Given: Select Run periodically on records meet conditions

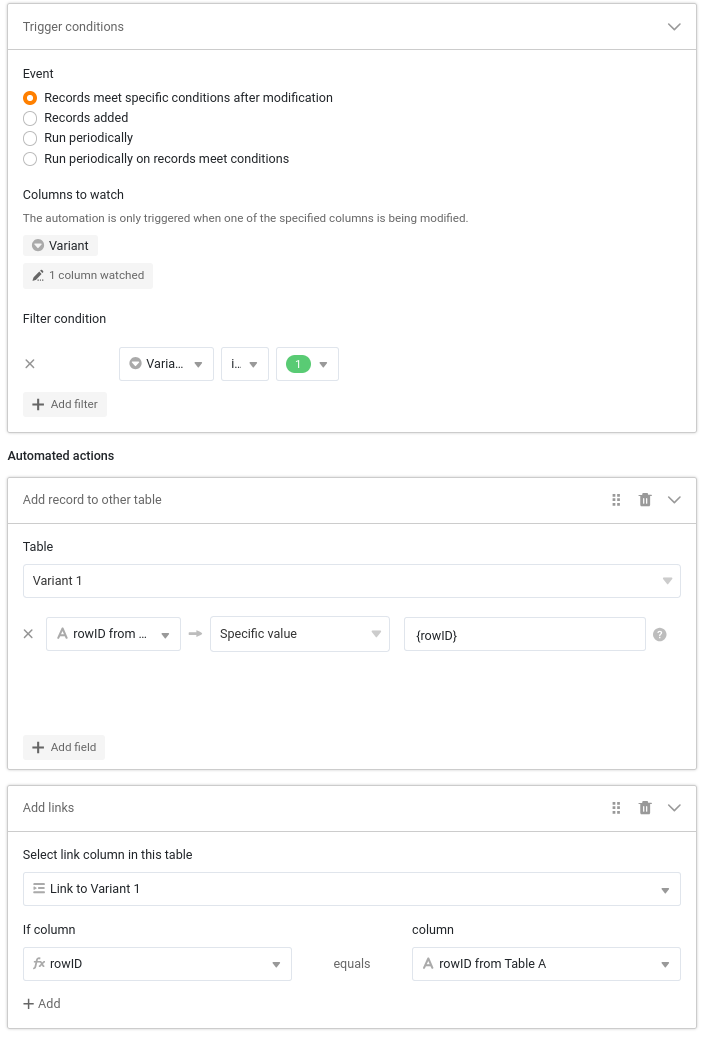Looking at the screenshot, I should click(x=30, y=159).
